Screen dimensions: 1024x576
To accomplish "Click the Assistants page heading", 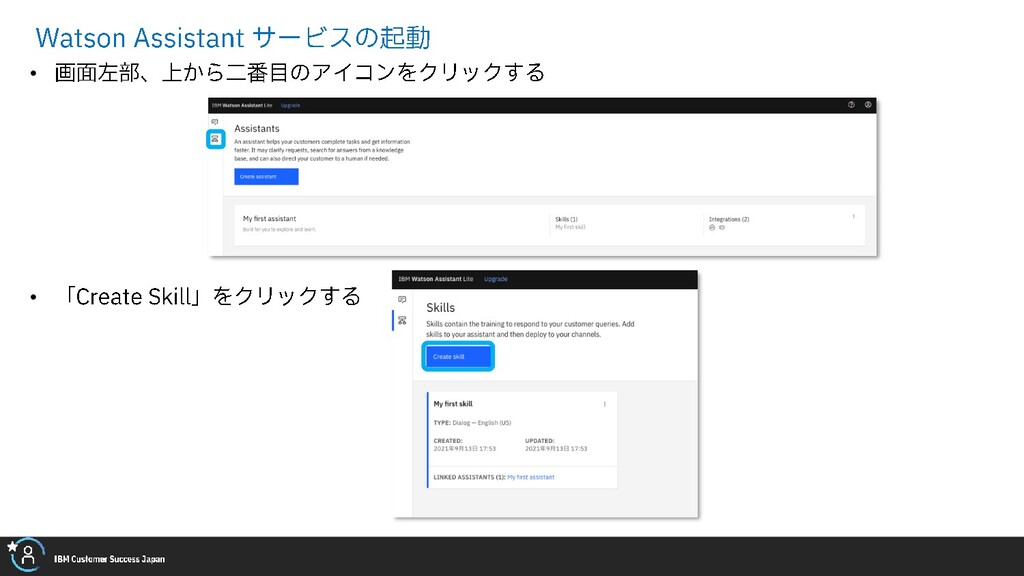I will (257, 129).
